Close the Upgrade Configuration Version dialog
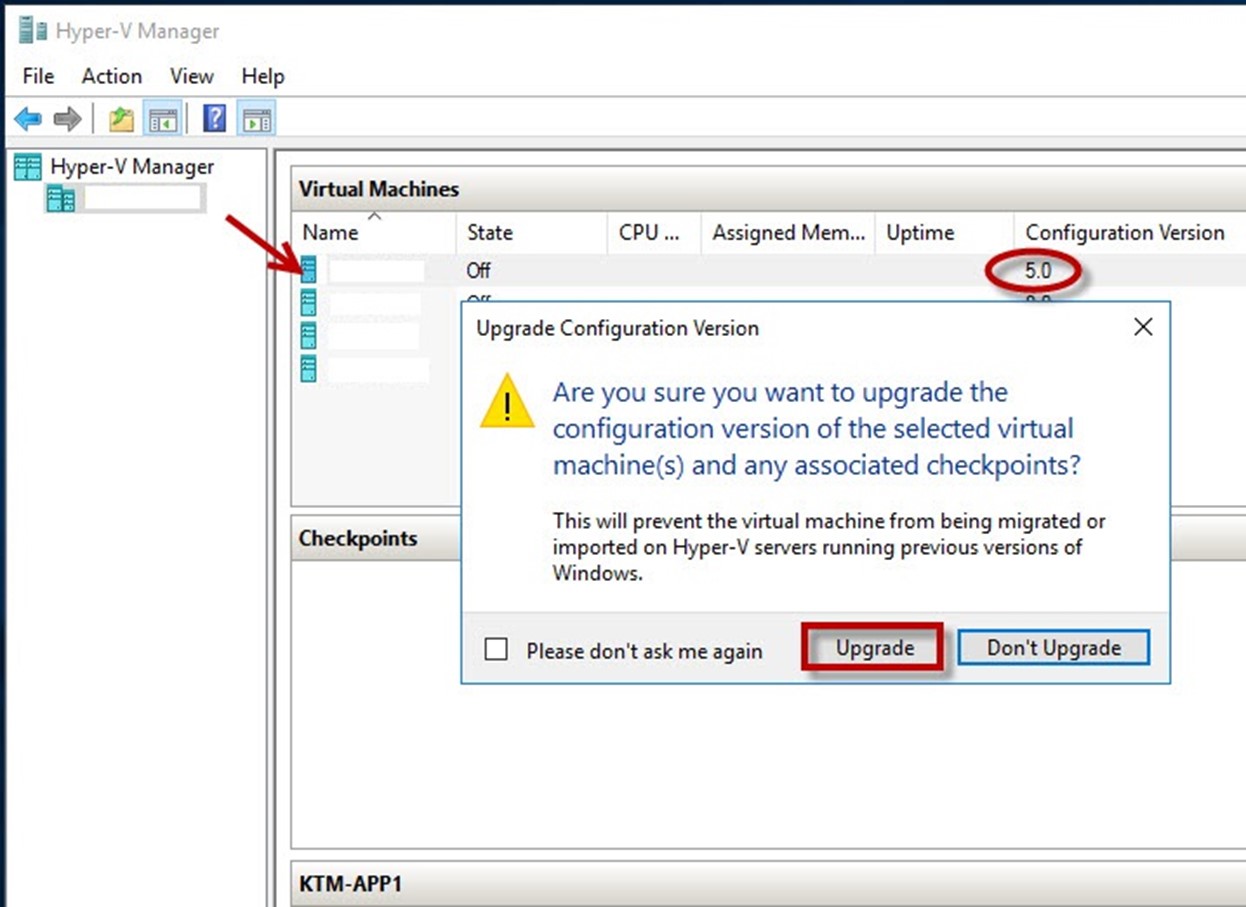The height and width of the screenshot is (907, 1246). (1144, 327)
